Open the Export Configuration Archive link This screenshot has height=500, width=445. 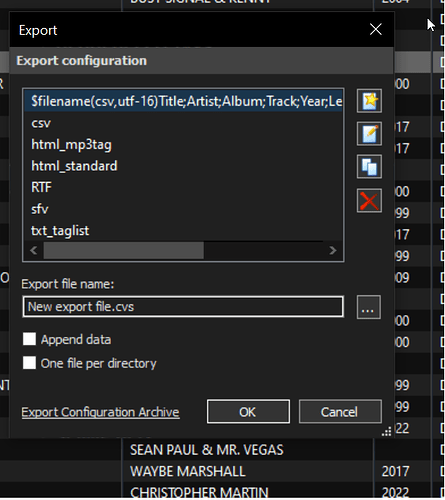click(x=101, y=412)
